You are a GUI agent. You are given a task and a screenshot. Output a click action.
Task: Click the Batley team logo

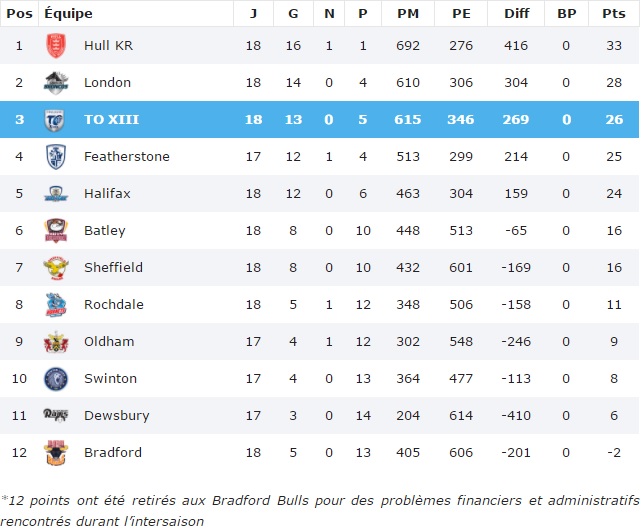point(56,231)
